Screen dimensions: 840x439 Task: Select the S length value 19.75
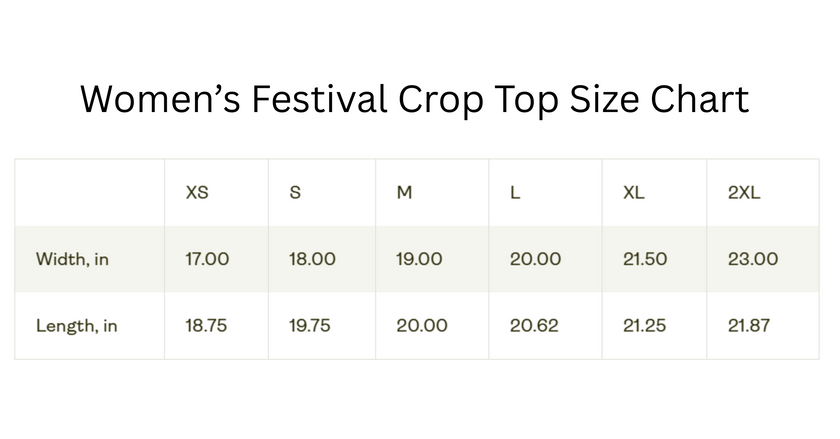click(312, 325)
